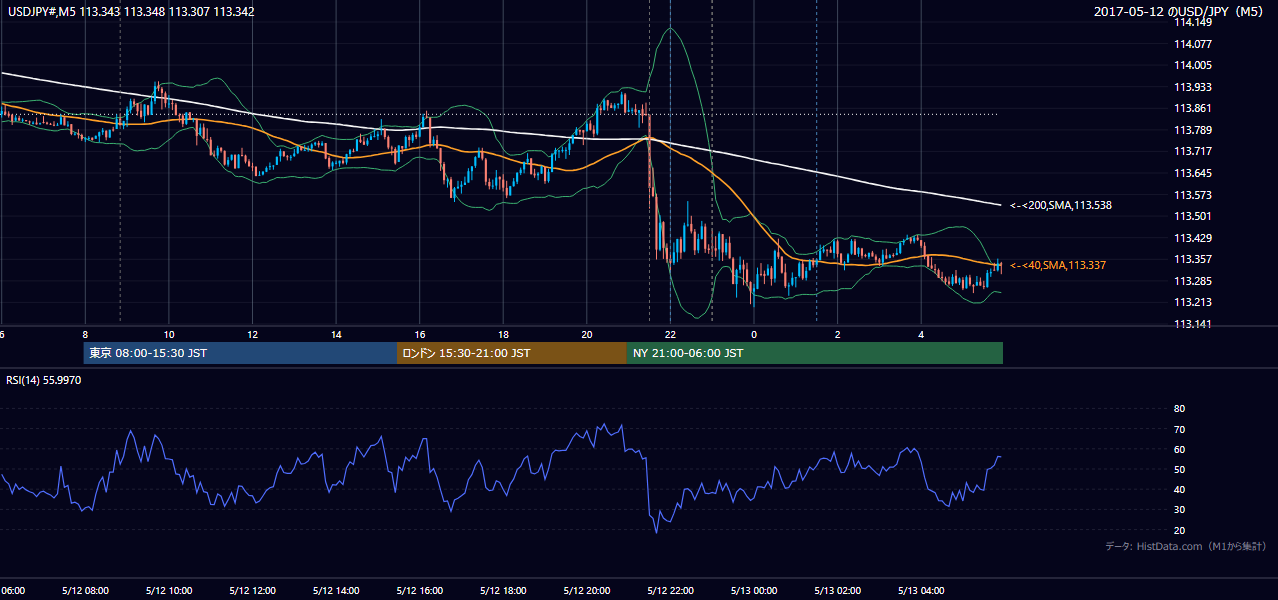Click price axis value 113.501
Image resolution: width=1278 pixels, height=600 pixels.
pos(1192,216)
